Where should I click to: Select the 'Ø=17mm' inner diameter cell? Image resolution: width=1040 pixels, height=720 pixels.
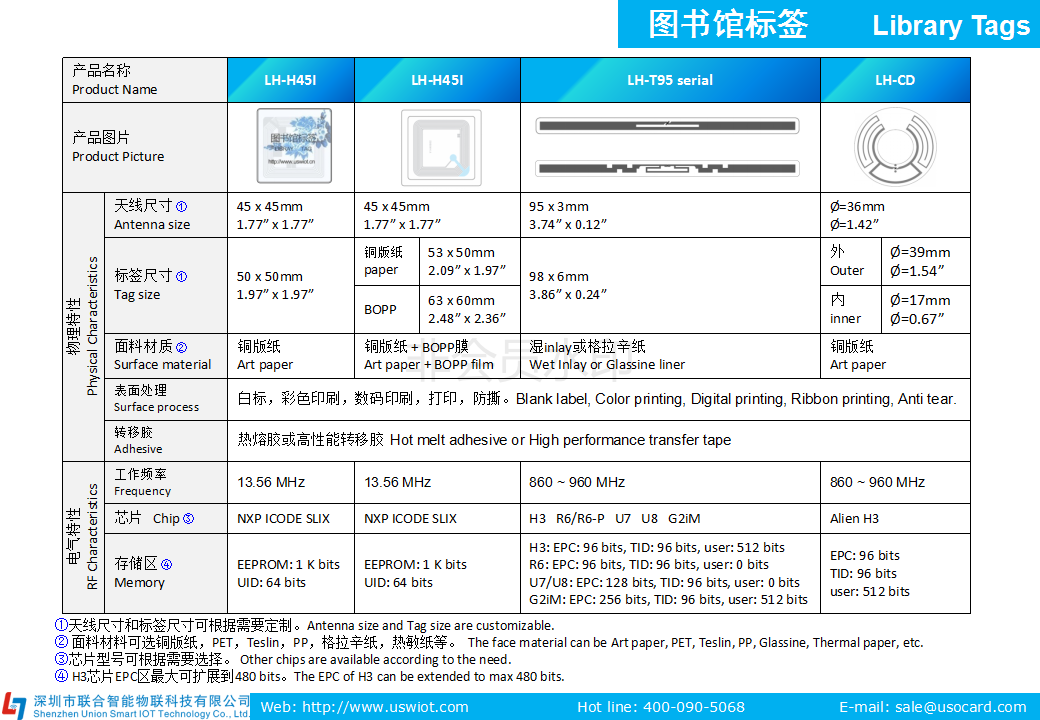pyautogui.click(x=925, y=310)
